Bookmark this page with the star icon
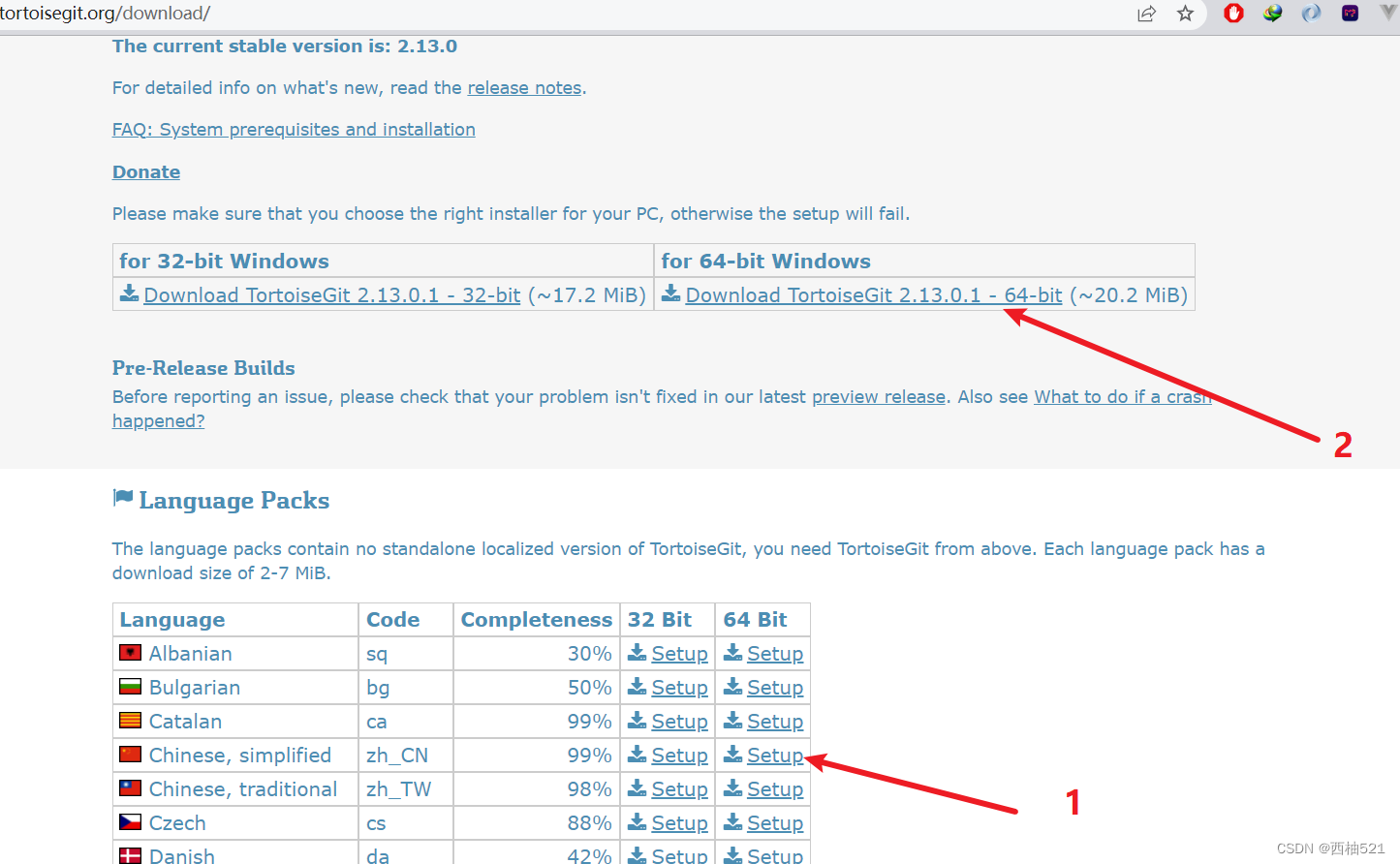1400x864 pixels. point(1185,14)
